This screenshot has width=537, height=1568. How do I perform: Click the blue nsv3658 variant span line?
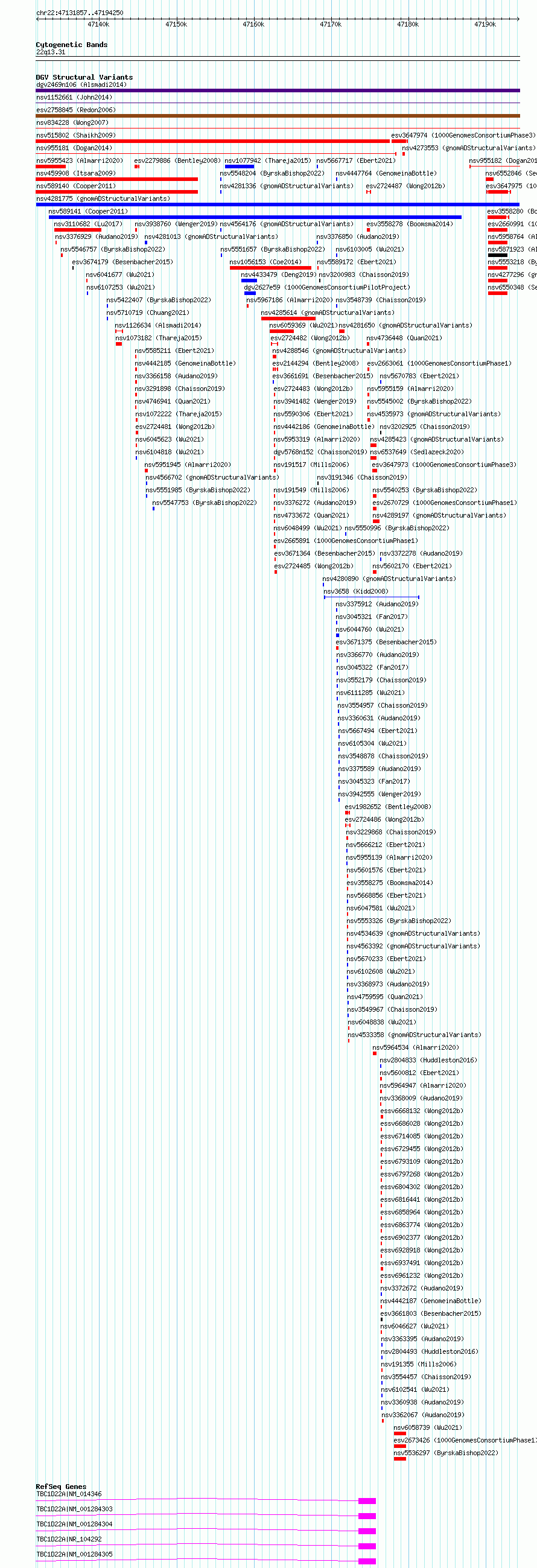tap(372, 598)
